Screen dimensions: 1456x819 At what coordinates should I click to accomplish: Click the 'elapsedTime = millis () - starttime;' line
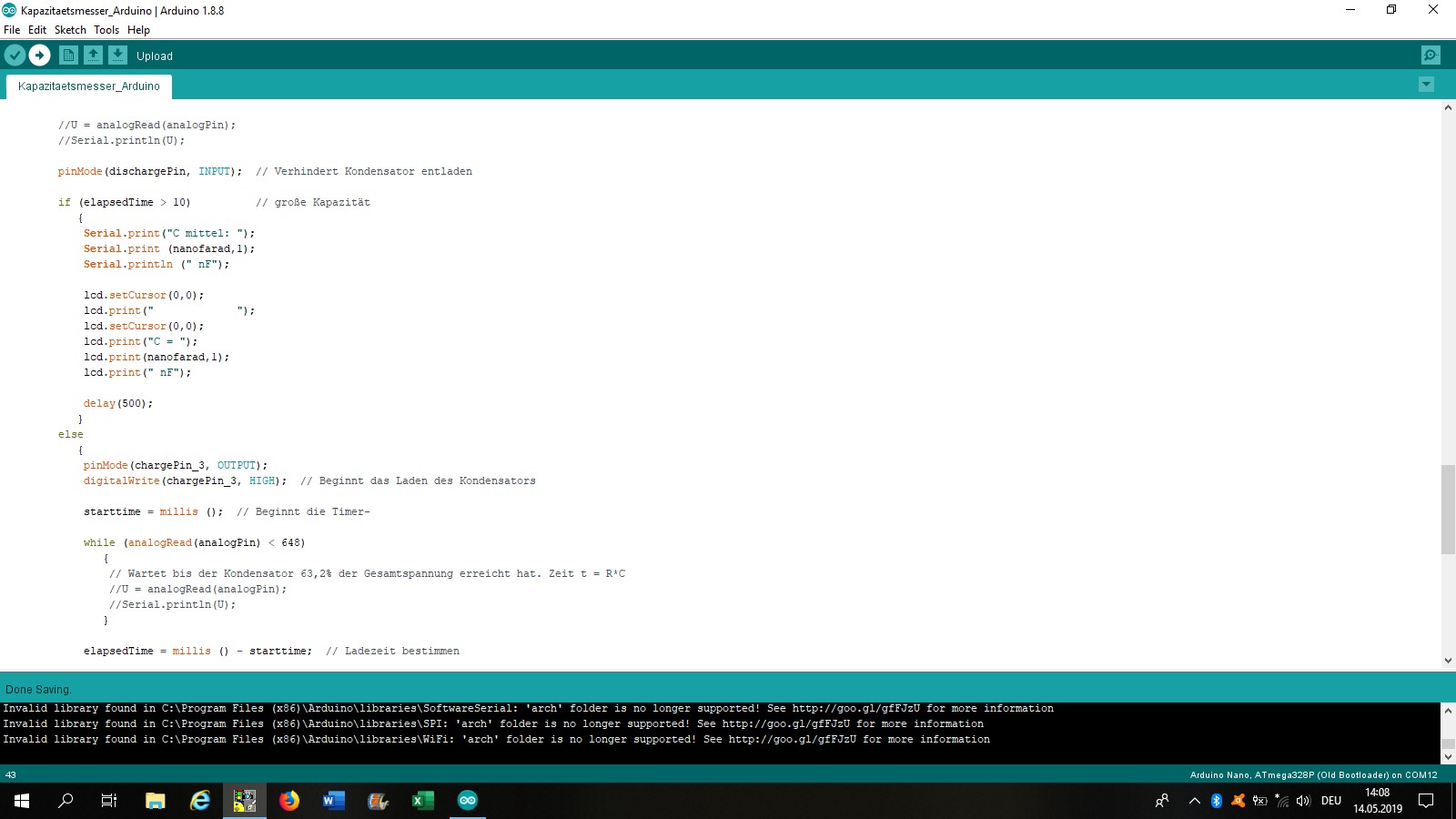197,651
